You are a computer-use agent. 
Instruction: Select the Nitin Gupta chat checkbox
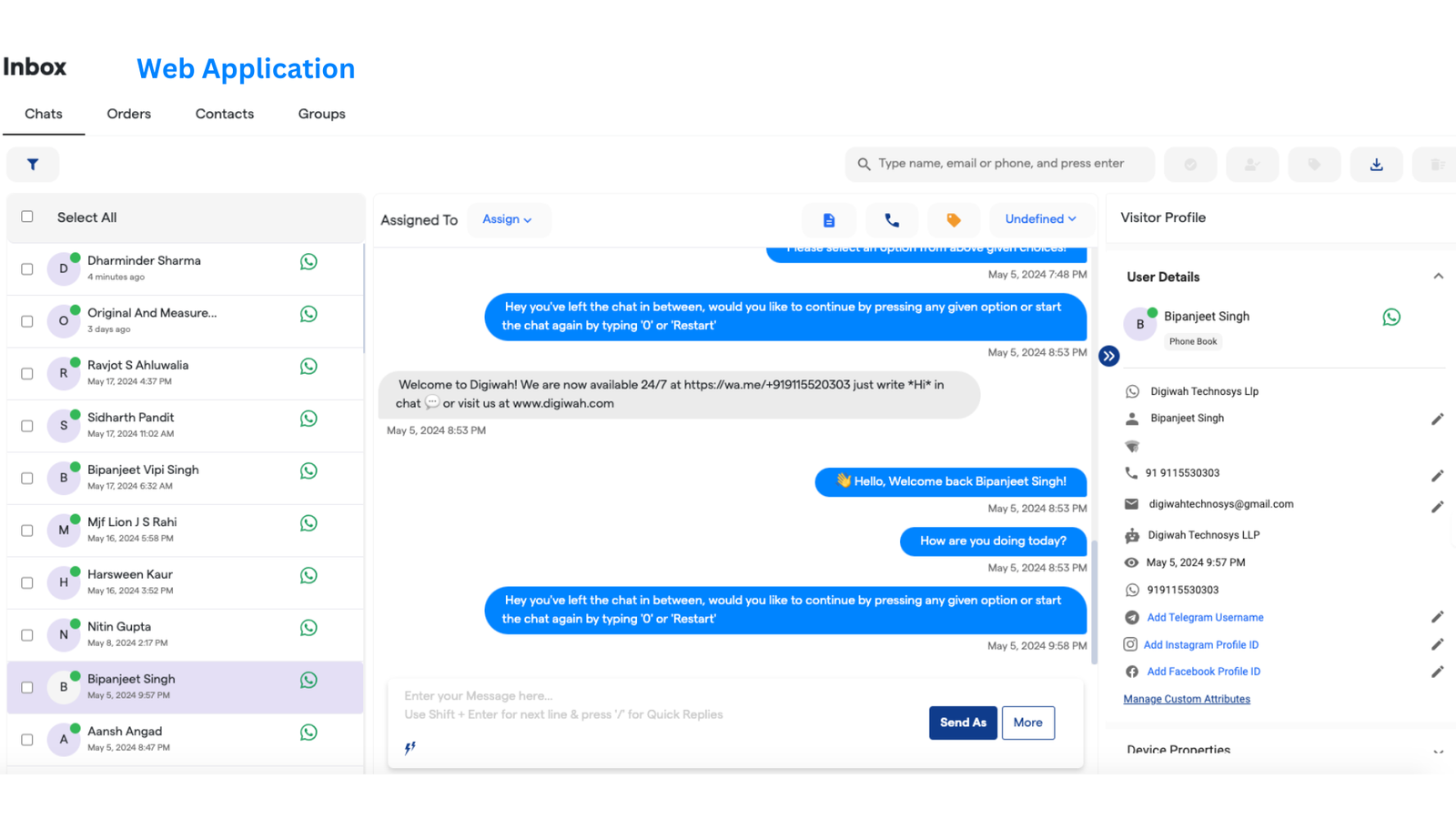tap(27, 635)
